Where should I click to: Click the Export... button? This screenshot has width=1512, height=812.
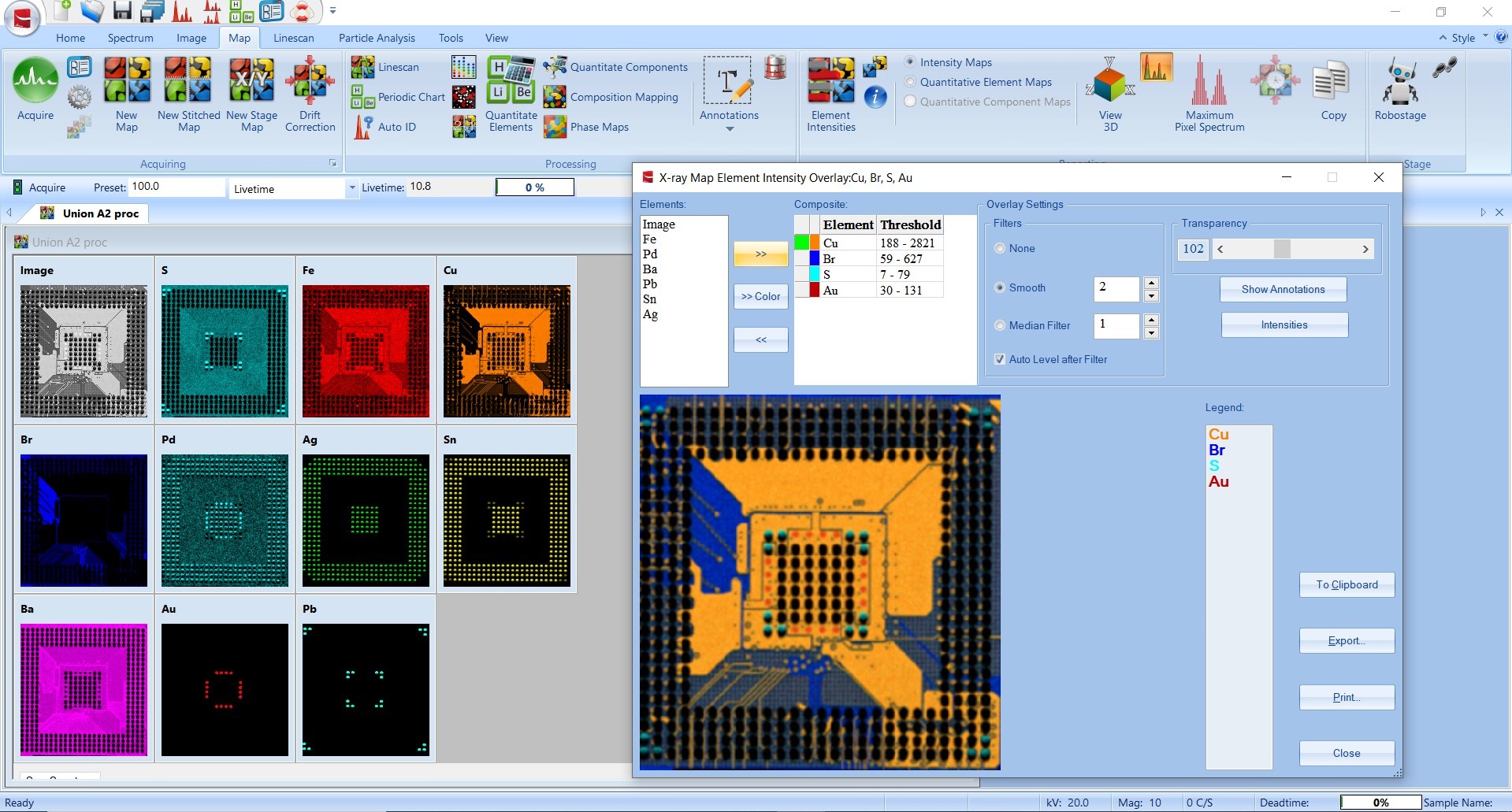1347,640
